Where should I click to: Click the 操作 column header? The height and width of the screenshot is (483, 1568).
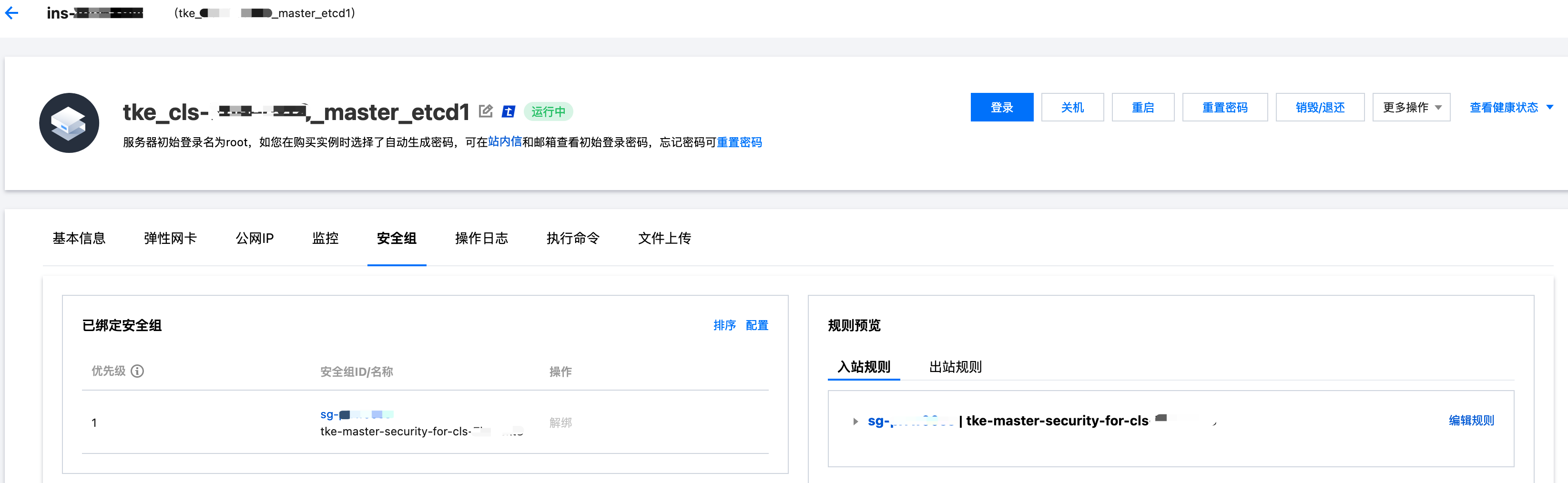click(x=560, y=372)
